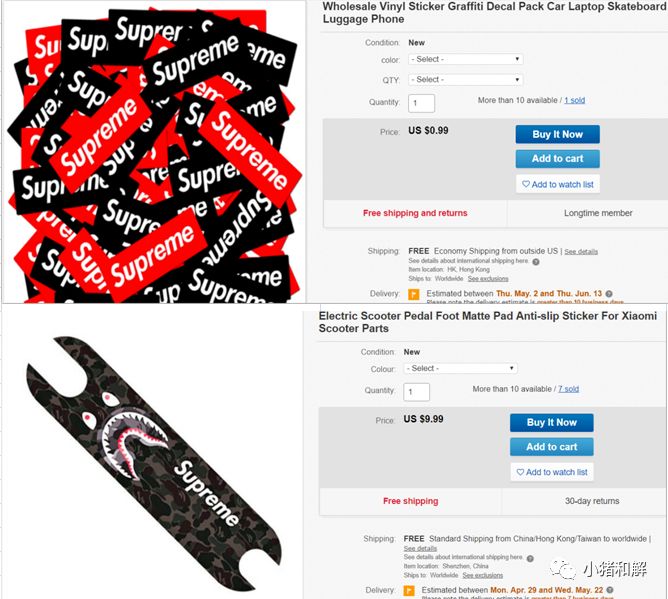Click help icon after Wed. May. 22 estimate

point(610,590)
